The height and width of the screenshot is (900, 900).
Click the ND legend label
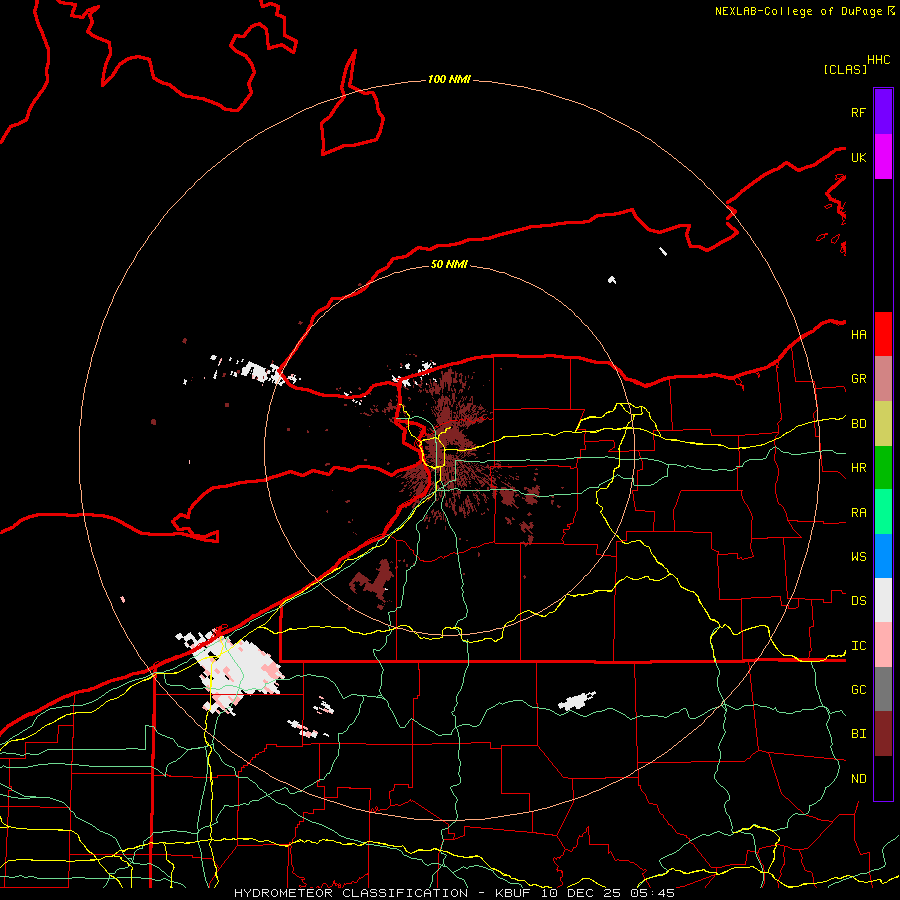pyautogui.click(x=858, y=779)
